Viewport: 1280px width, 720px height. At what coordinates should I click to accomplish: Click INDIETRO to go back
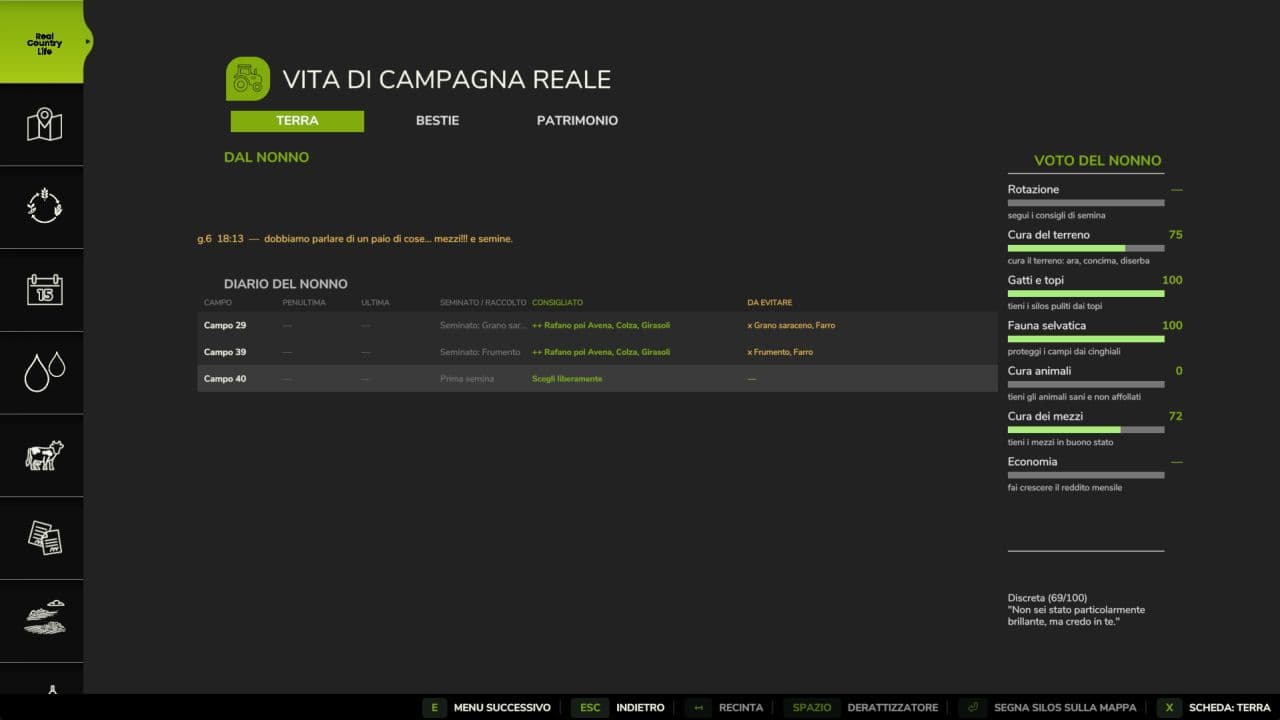coord(640,708)
